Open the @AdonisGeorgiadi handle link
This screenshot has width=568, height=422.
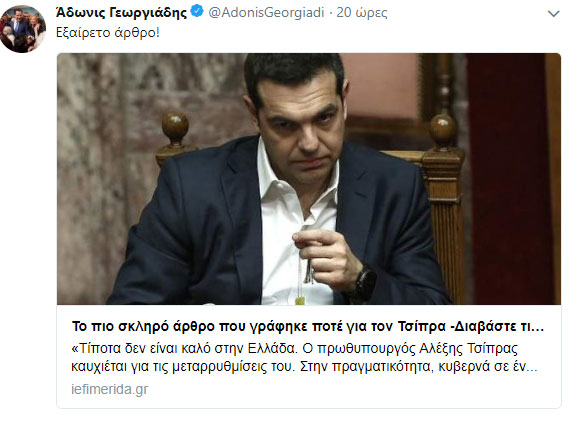click(266, 13)
